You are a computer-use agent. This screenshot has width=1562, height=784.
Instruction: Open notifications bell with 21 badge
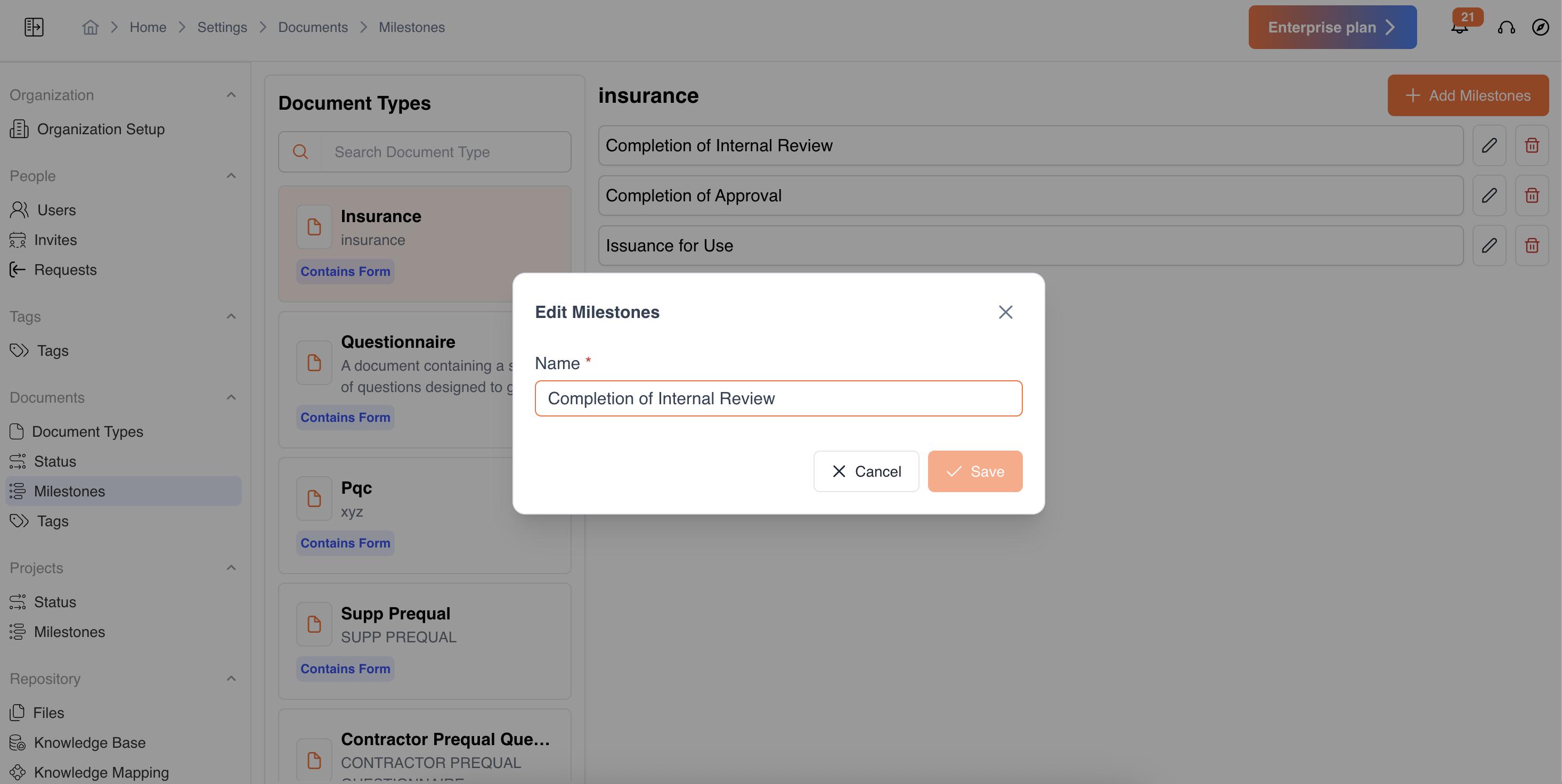tap(1460, 28)
